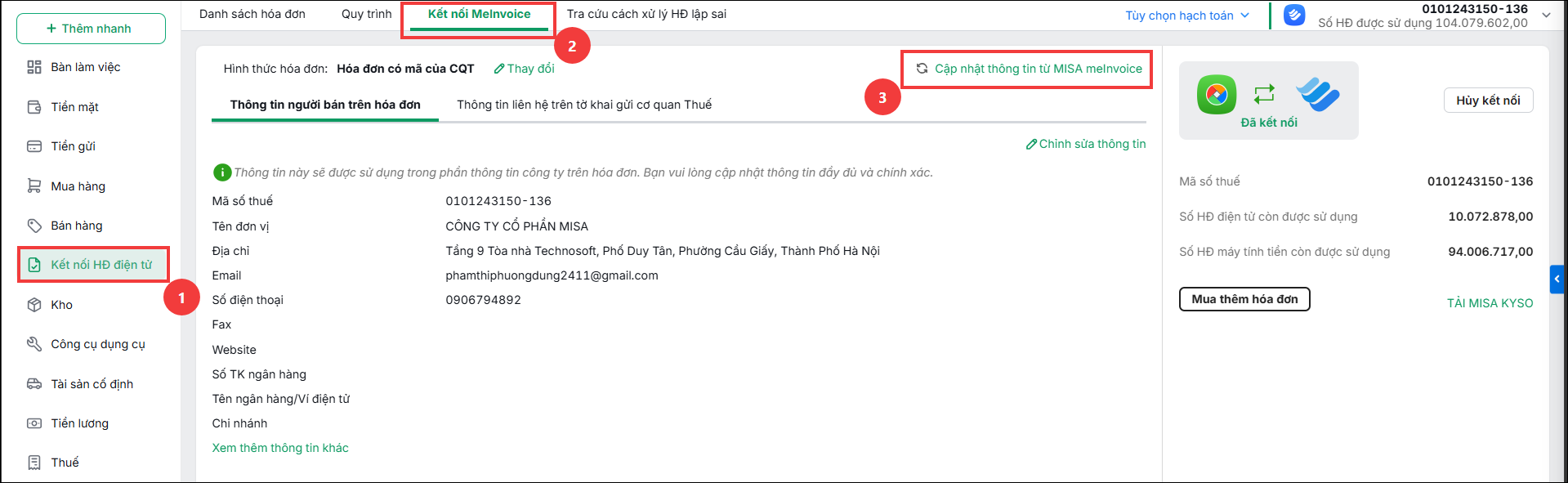
Task: Click Mua thêm hóa đơn button
Action: pos(1244,299)
